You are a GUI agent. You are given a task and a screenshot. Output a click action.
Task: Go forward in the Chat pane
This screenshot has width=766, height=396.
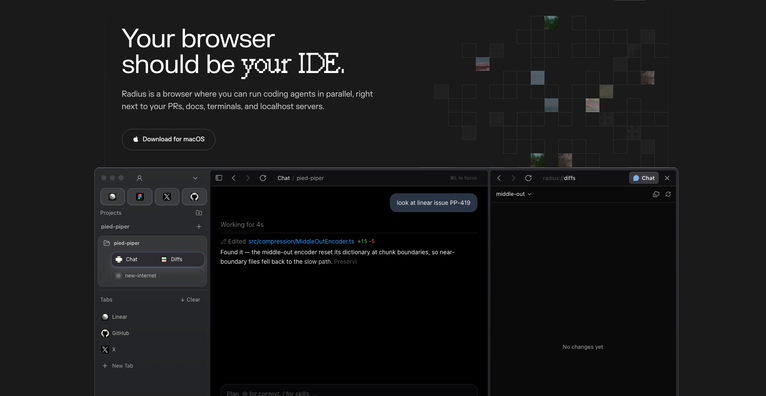point(248,178)
